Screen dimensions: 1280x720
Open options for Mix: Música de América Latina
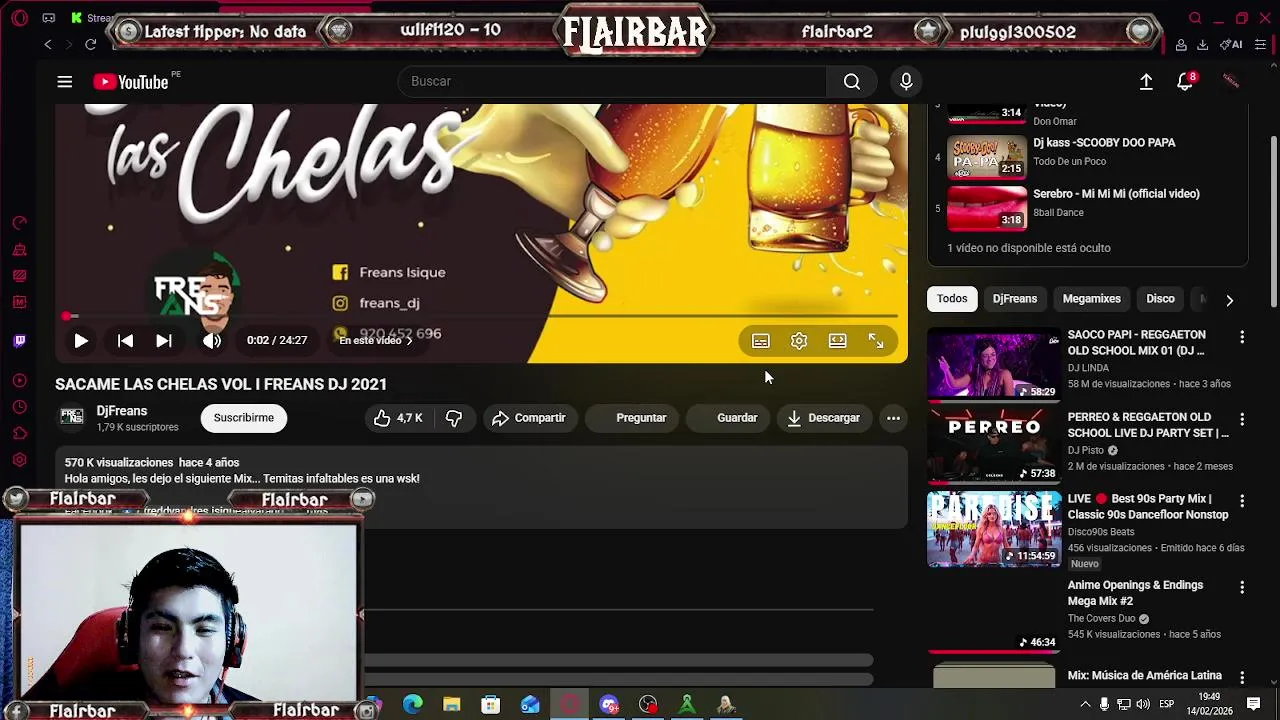point(1242,678)
